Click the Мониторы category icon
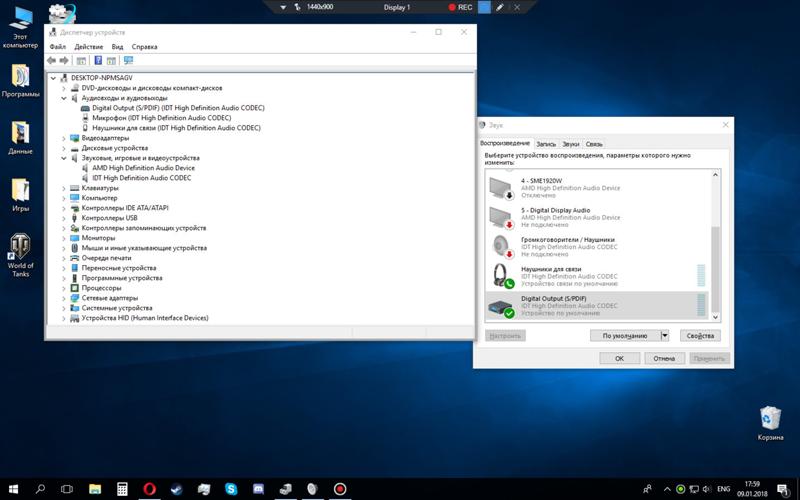This screenshot has width=800, height=500. [x=74, y=238]
